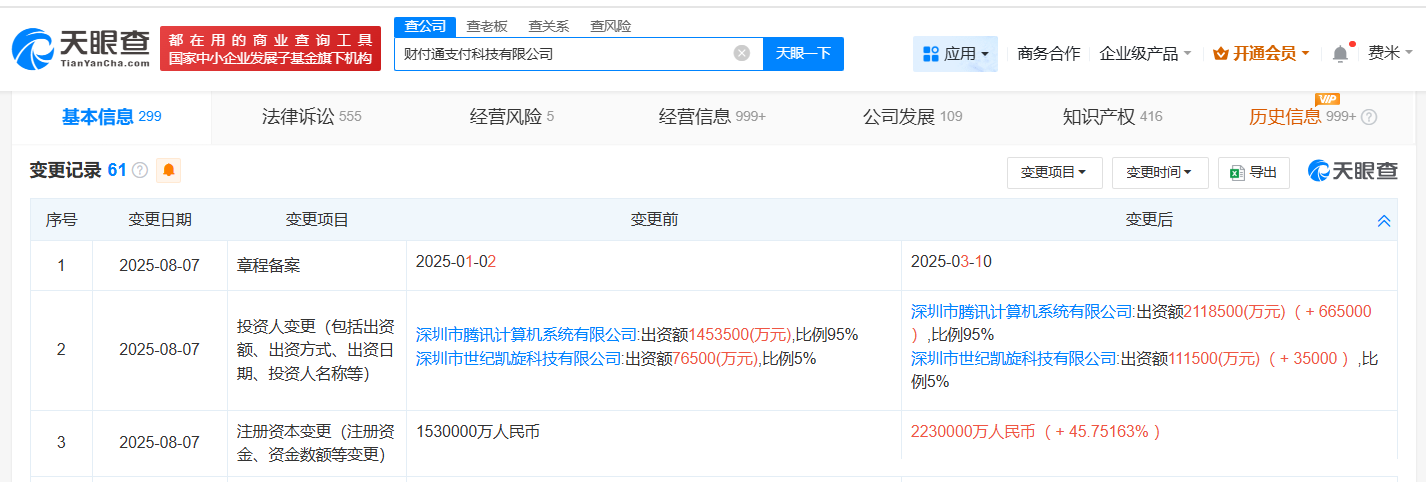Open 深圳市腾讯计算机系统有限公司 link in 变更前 column

coord(526,334)
